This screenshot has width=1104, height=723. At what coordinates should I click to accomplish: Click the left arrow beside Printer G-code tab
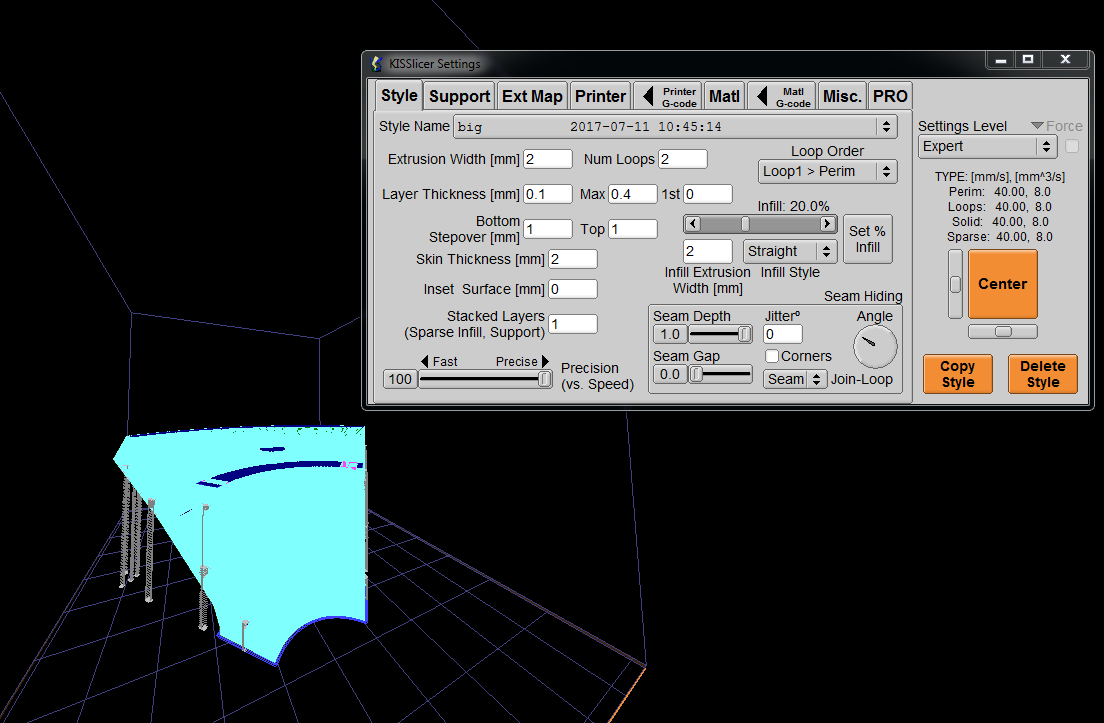click(648, 96)
